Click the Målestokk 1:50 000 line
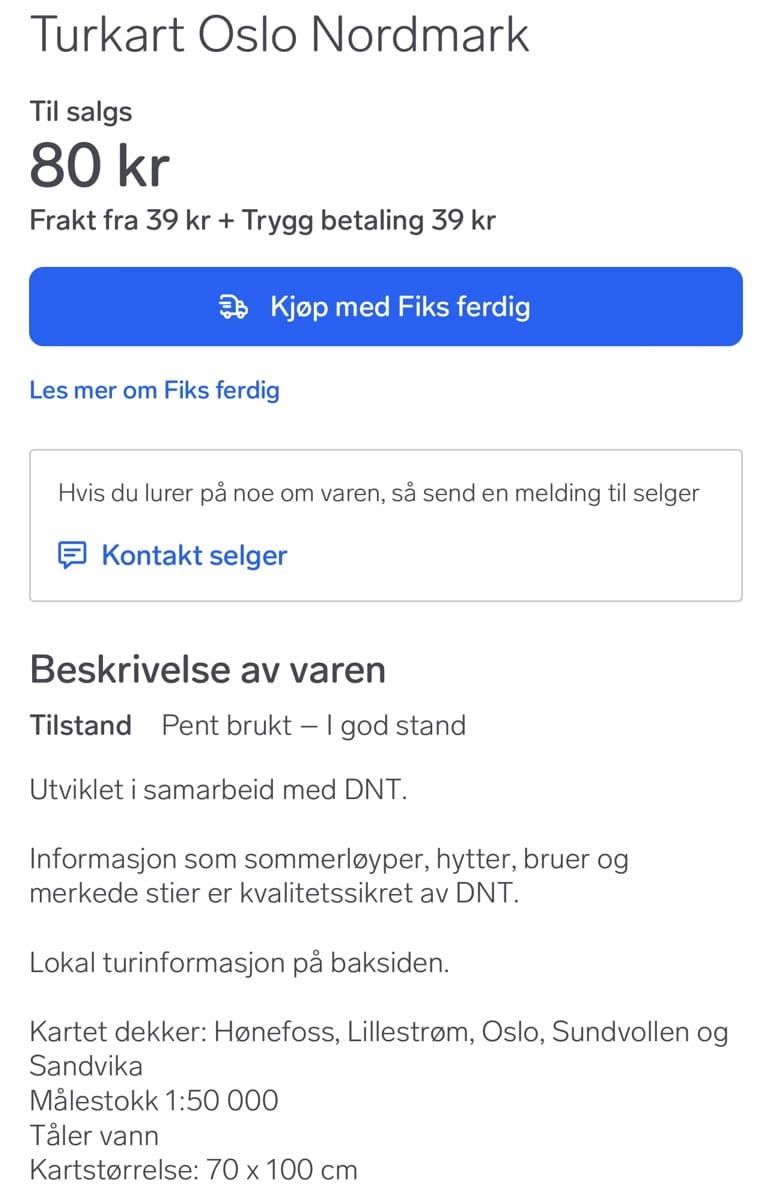Image resolution: width=772 pixels, height=1200 pixels. point(153,1101)
